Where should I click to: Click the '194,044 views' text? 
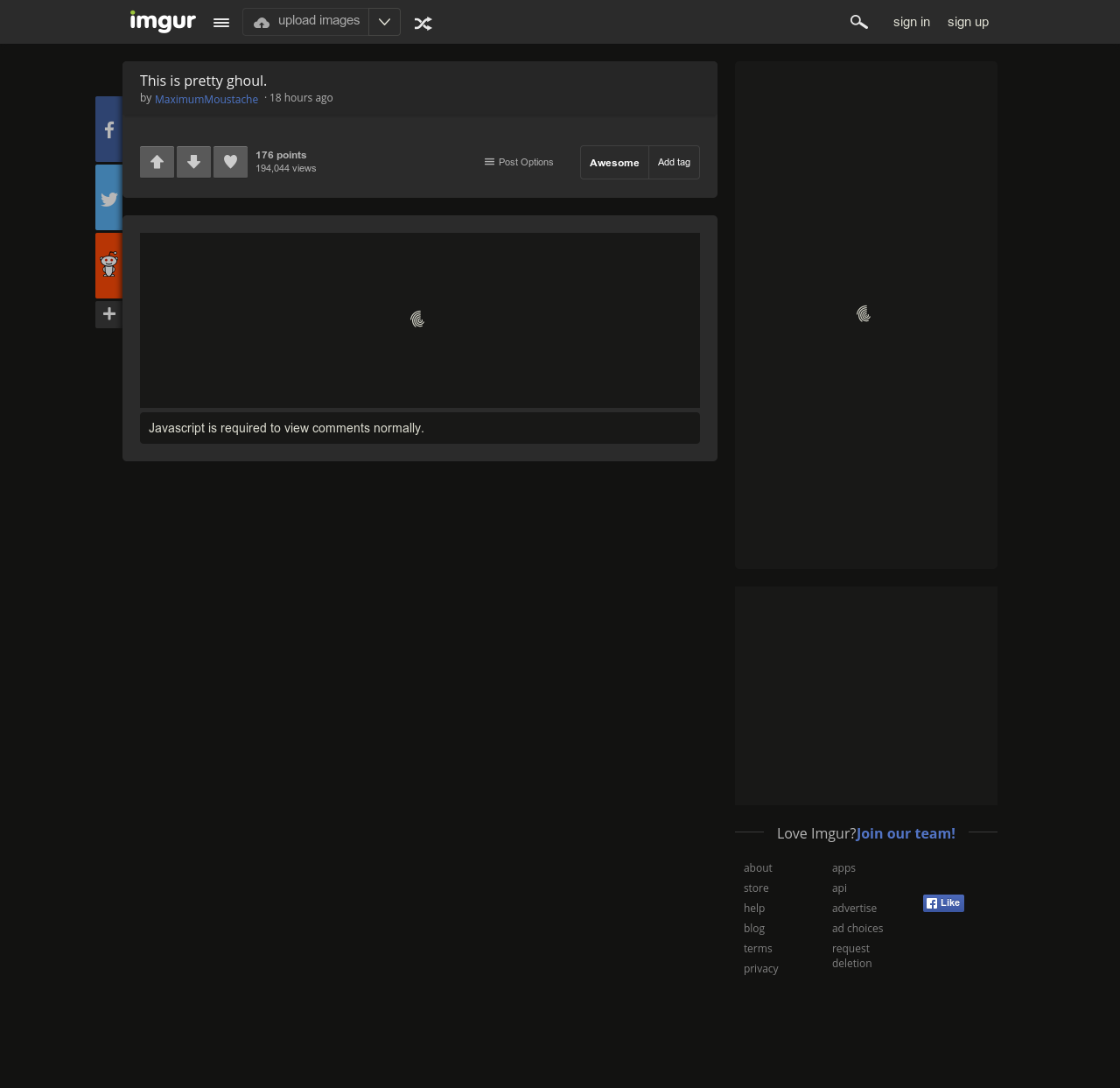(286, 168)
